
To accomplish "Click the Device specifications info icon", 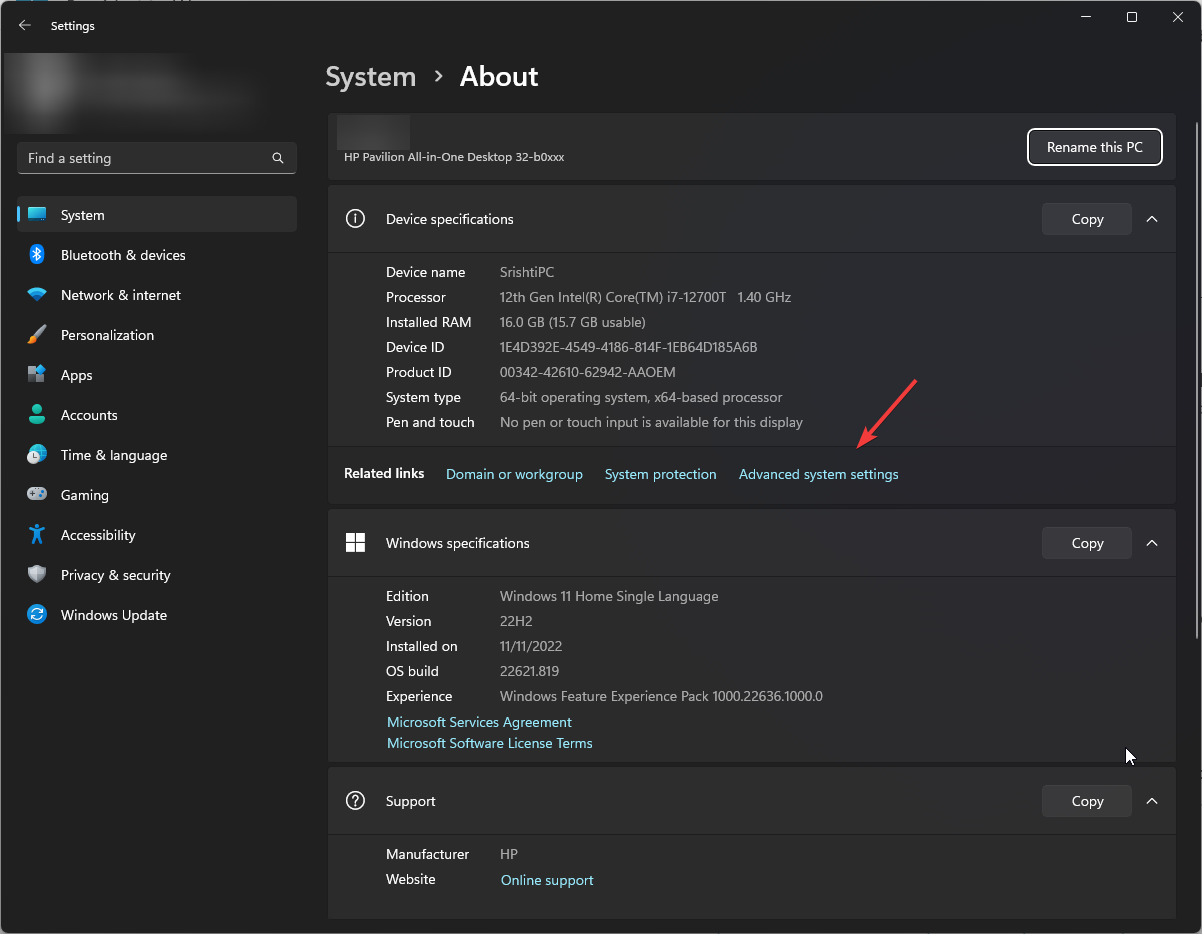I will (355, 218).
